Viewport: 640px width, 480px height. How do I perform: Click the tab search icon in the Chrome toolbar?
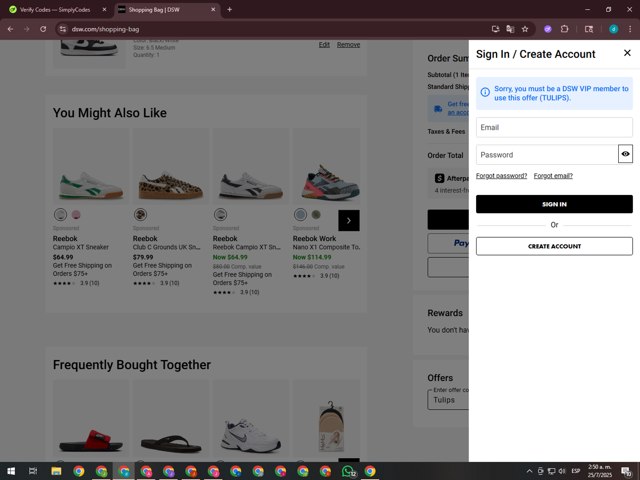(589, 29)
